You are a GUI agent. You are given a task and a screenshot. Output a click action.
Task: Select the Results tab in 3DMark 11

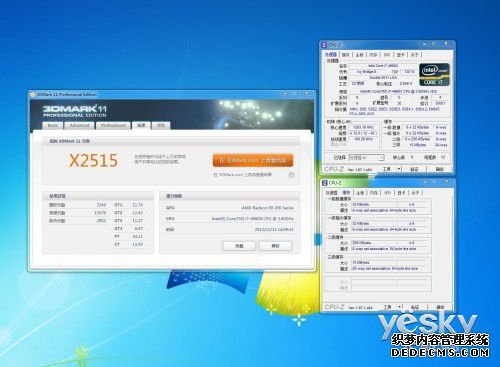(141, 125)
